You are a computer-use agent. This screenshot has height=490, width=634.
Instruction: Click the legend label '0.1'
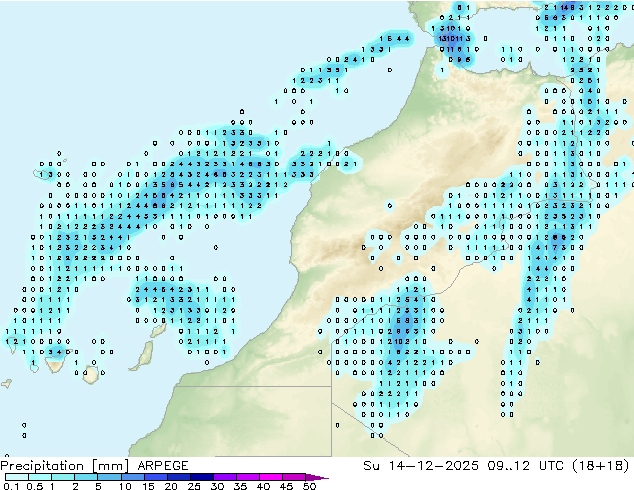[x=11, y=486]
